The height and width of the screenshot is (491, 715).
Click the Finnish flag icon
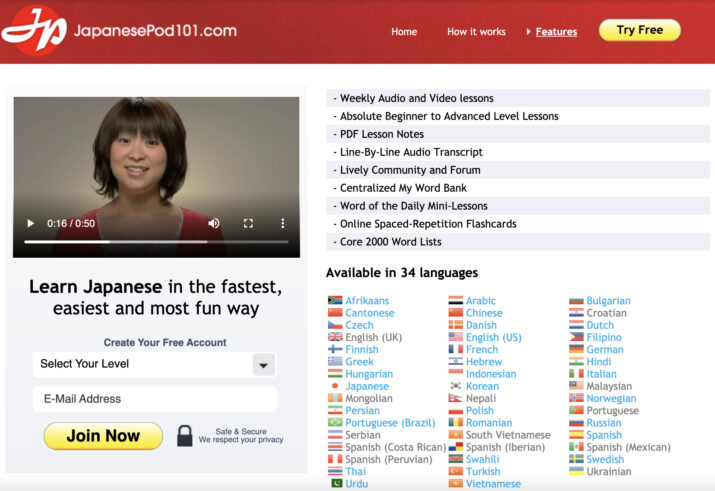pos(335,349)
